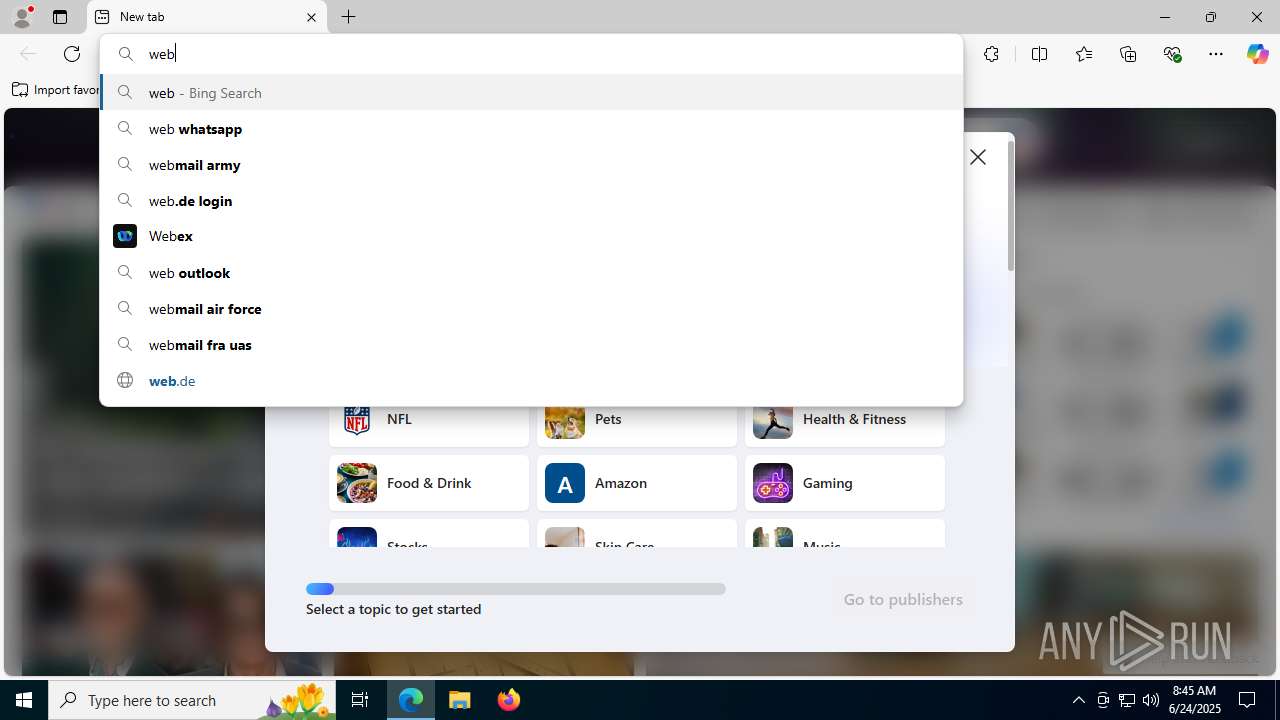Choose the 'webmail air force' suggestion
The height and width of the screenshot is (720, 1280).
click(531, 309)
